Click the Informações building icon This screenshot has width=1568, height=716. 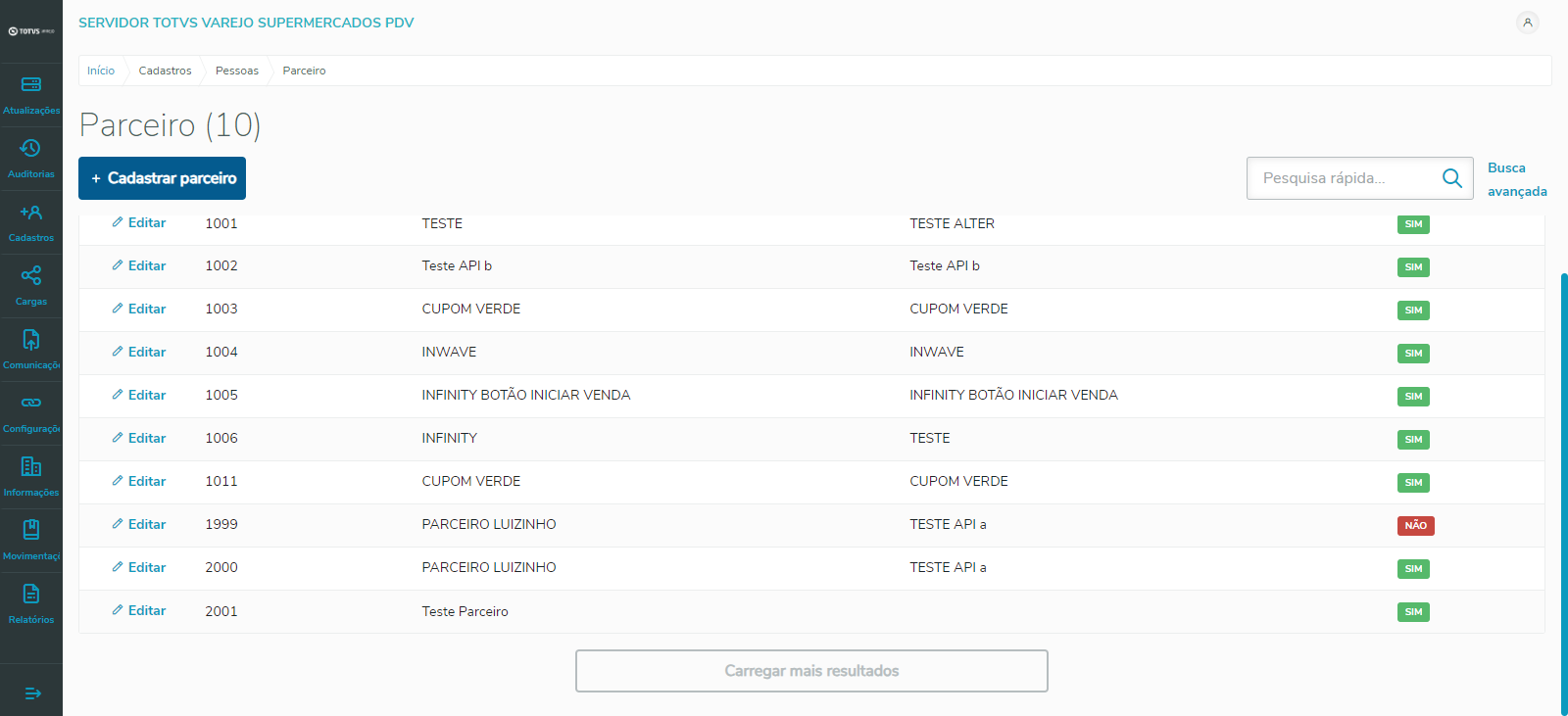[31, 467]
